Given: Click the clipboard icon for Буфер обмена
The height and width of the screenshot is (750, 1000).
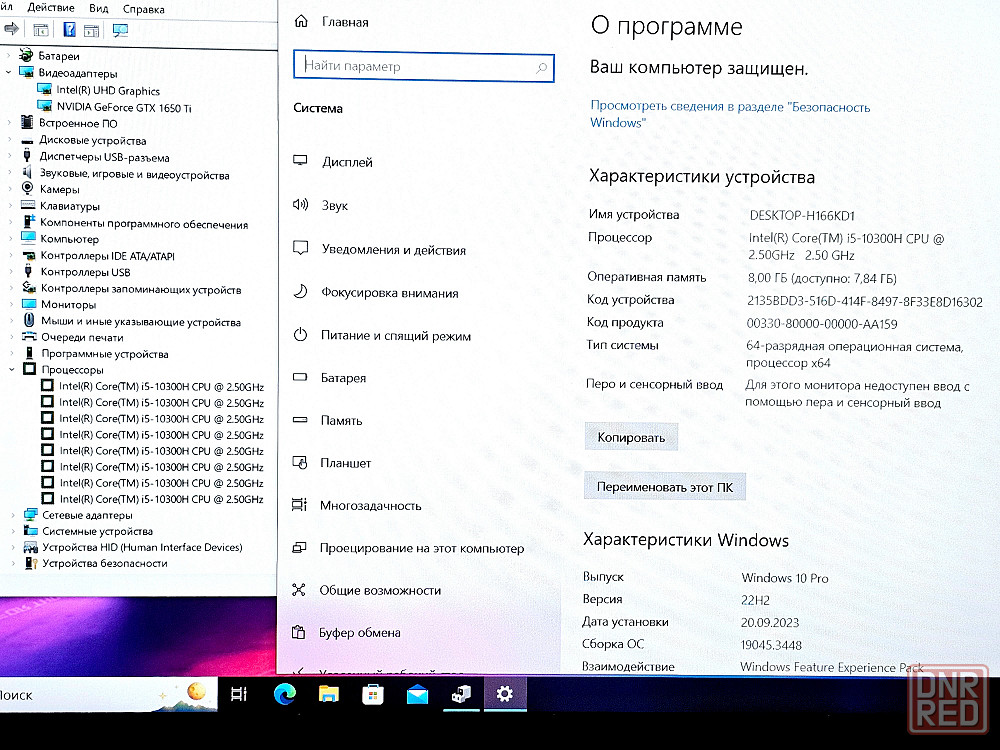Looking at the screenshot, I should click(298, 632).
